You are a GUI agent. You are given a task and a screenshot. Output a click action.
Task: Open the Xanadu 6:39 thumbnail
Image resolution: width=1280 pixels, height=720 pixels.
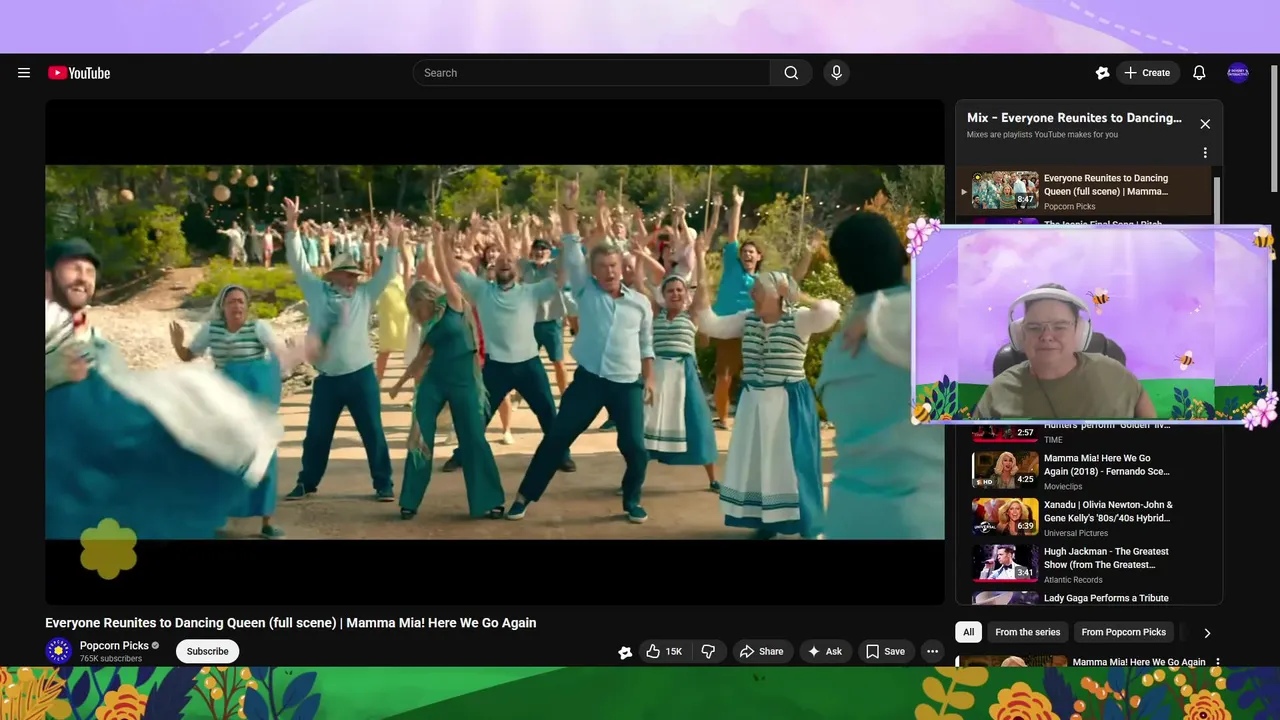tap(1005, 517)
